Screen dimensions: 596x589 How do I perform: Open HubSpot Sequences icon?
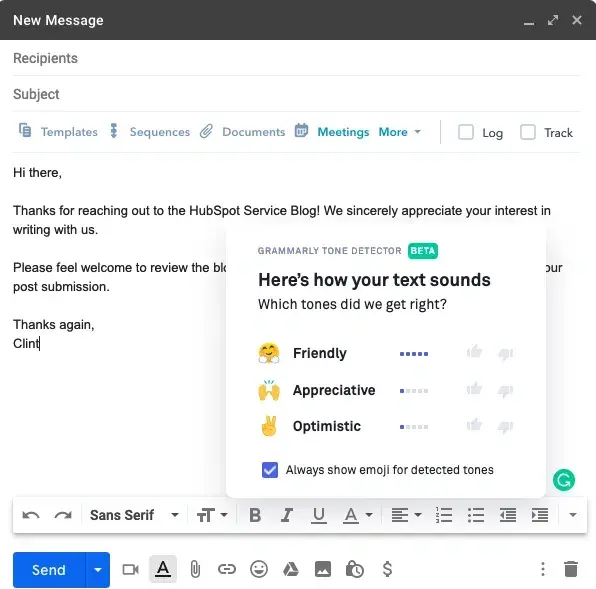coord(114,131)
